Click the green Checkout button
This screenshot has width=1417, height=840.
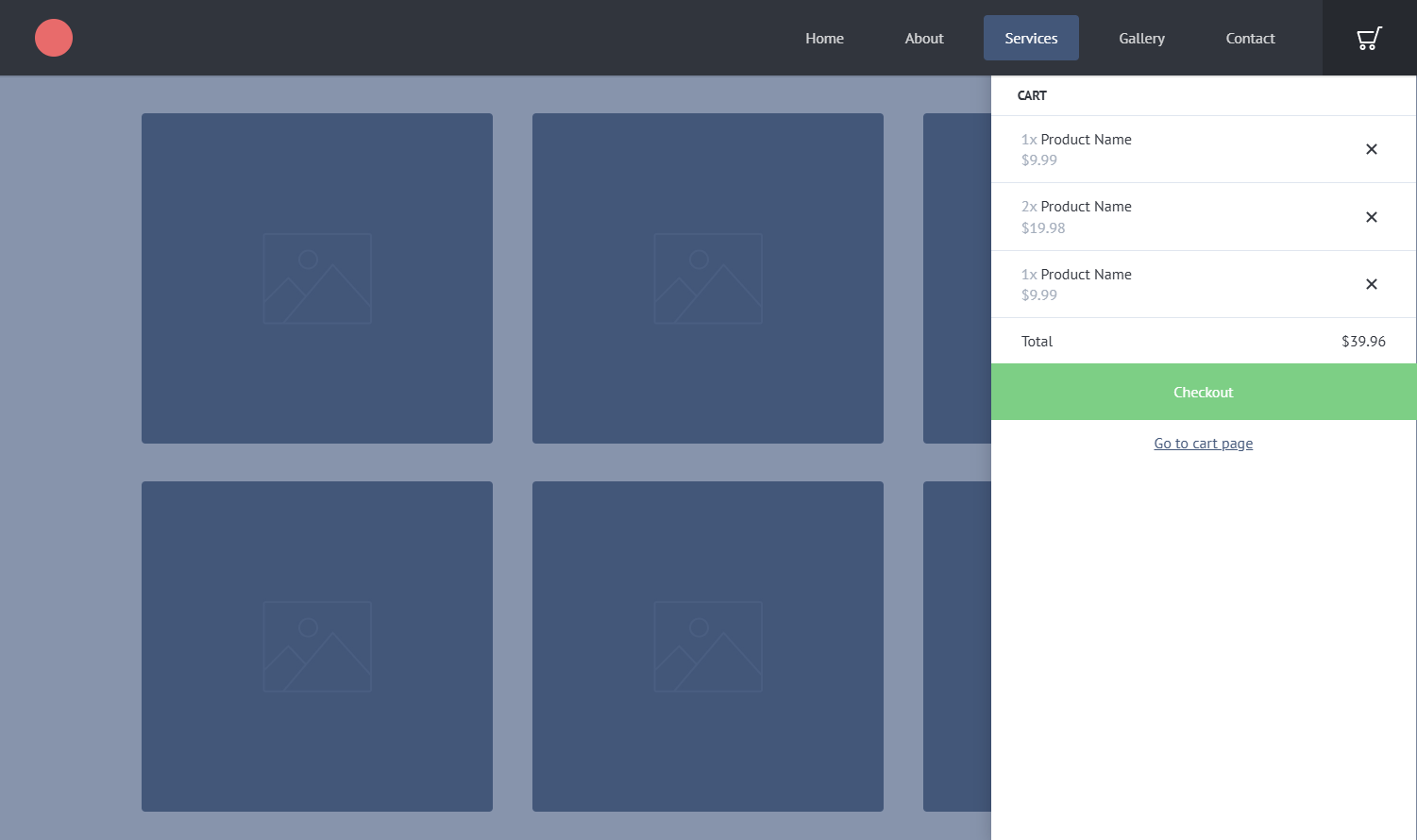point(1204,392)
